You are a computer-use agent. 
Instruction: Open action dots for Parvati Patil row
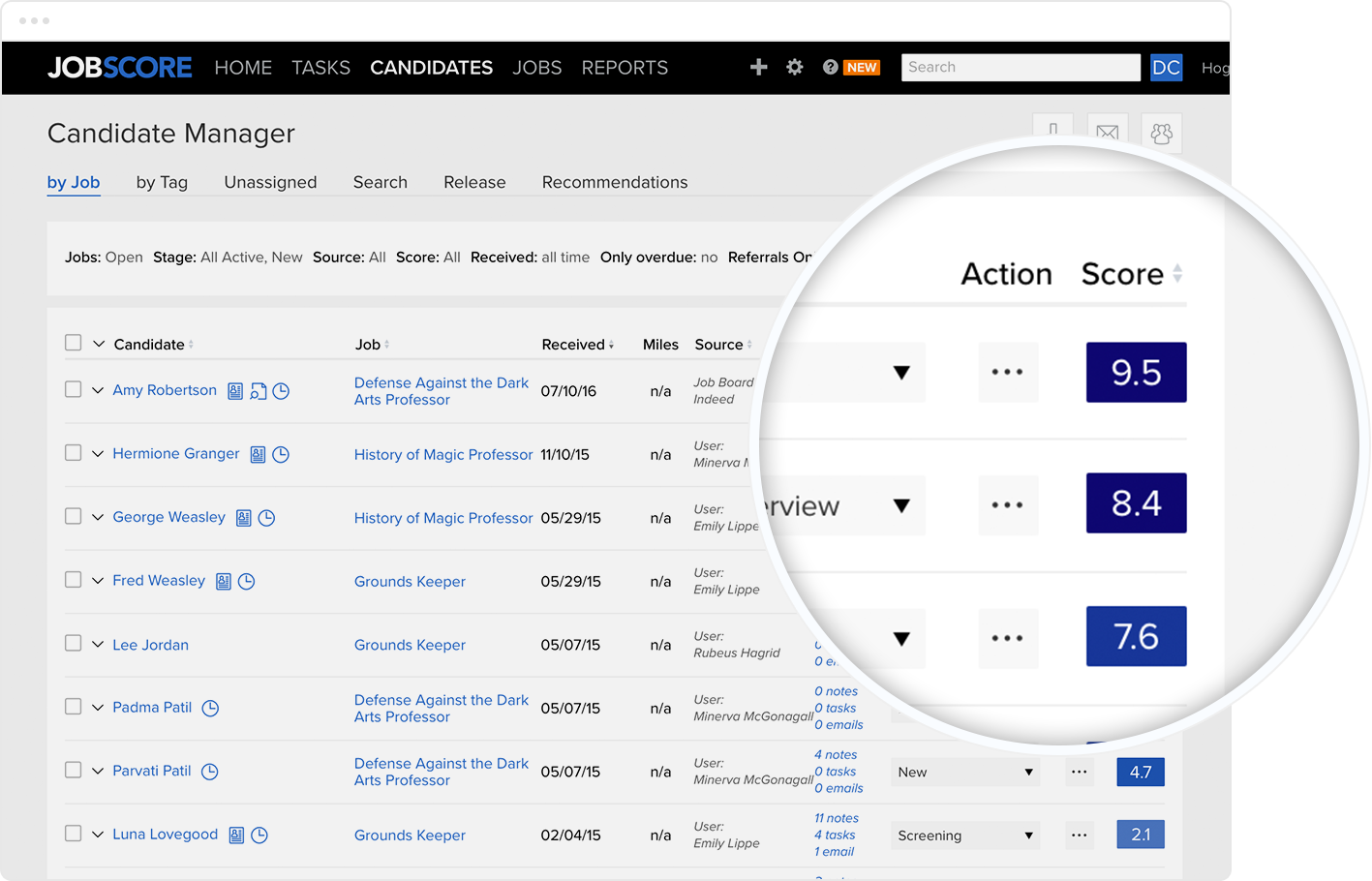coord(1080,772)
